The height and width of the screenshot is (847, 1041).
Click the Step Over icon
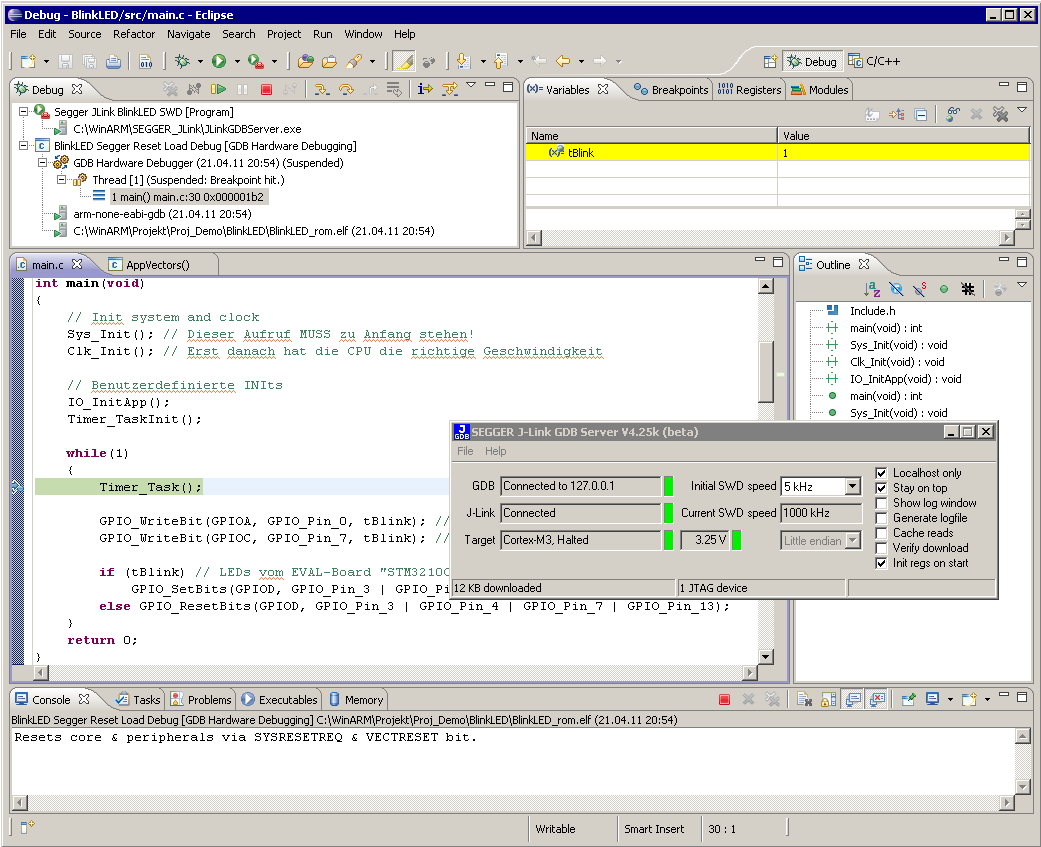click(346, 89)
